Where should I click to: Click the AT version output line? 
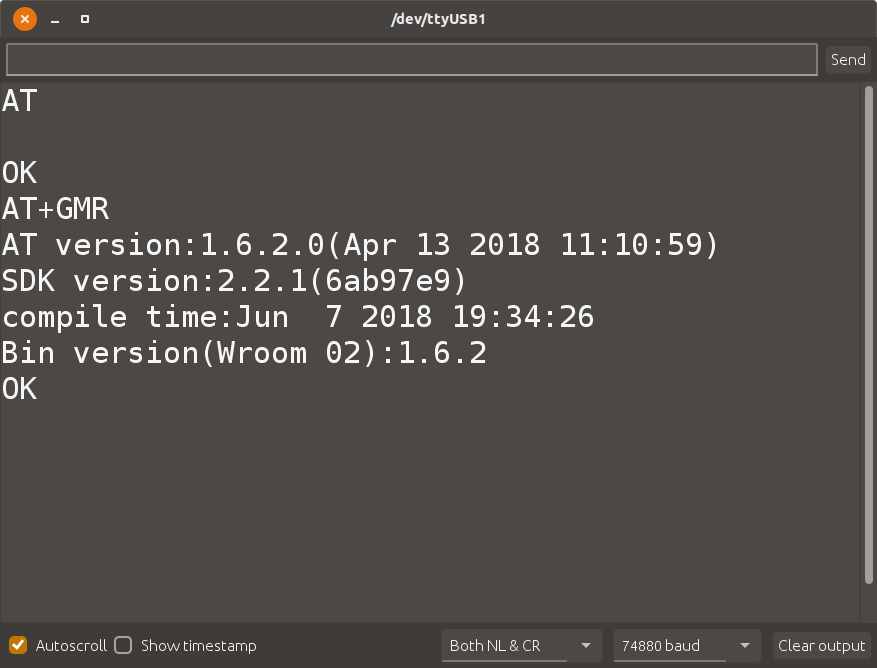pos(360,245)
